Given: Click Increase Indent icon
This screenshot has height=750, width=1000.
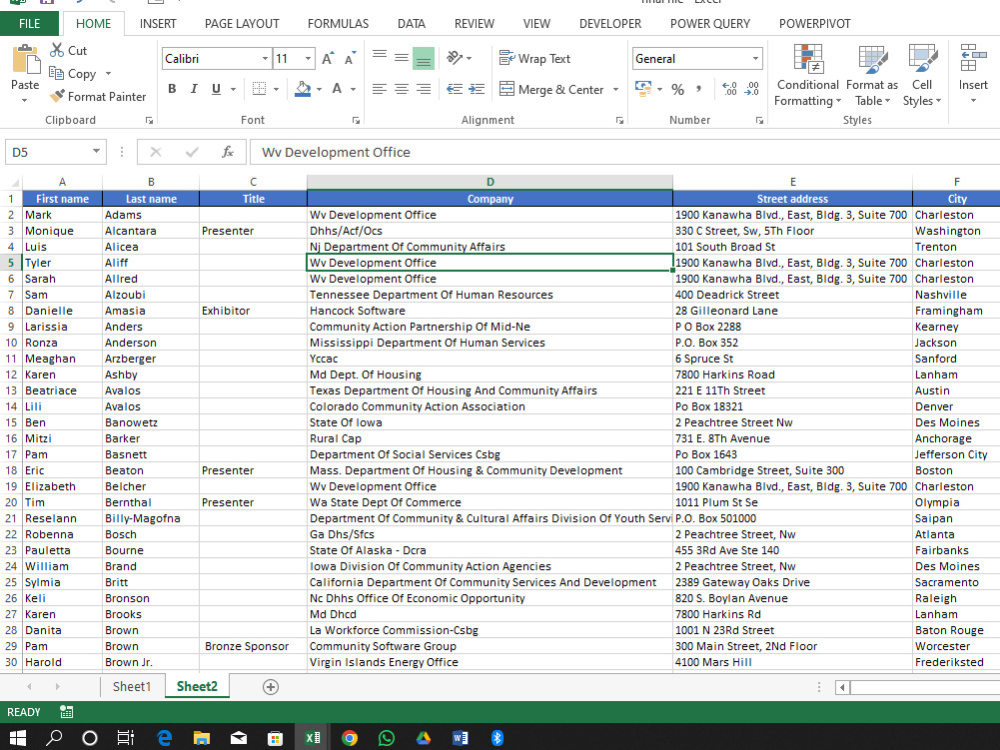Looking at the screenshot, I should 476,89.
